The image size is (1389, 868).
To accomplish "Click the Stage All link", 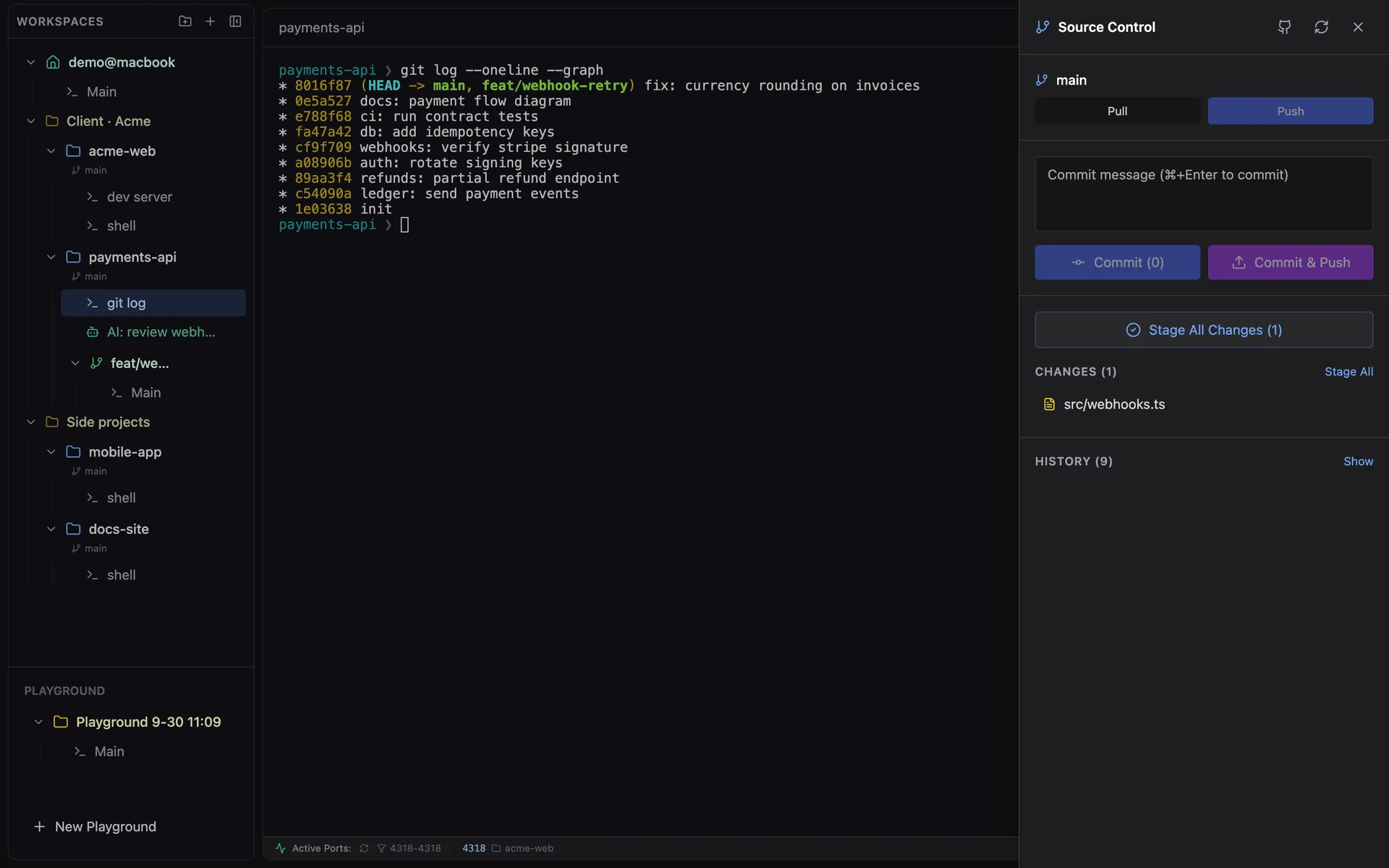I will pos(1348,372).
